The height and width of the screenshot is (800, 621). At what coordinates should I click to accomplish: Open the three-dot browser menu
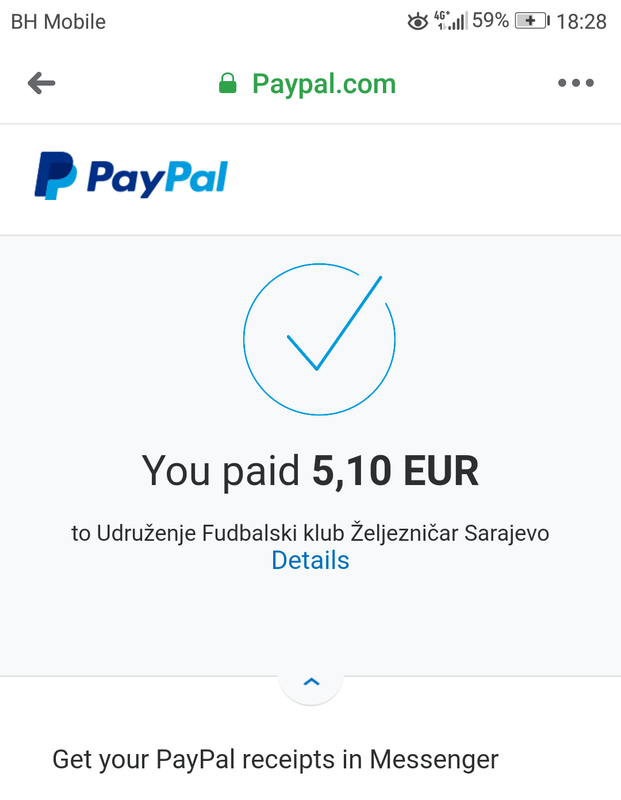click(576, 83)
